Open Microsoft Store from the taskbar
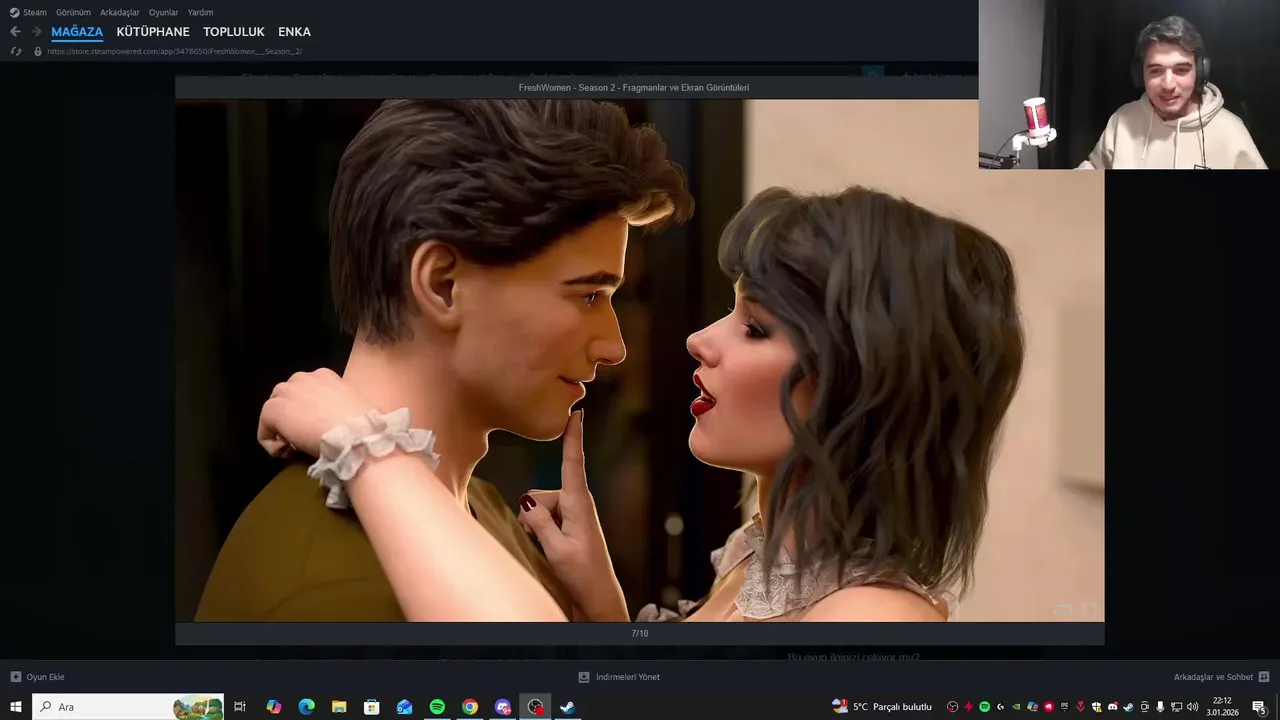This screenshot has height=720, width=1280. point(371,707)
